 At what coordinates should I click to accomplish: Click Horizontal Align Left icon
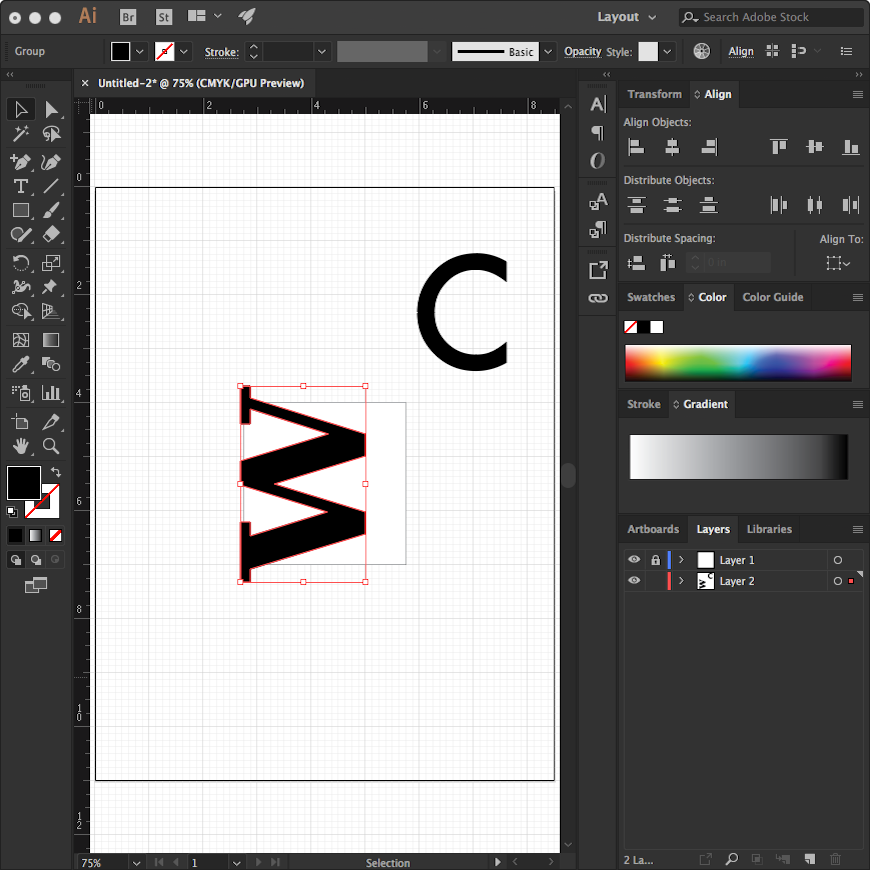pos(636,147)
